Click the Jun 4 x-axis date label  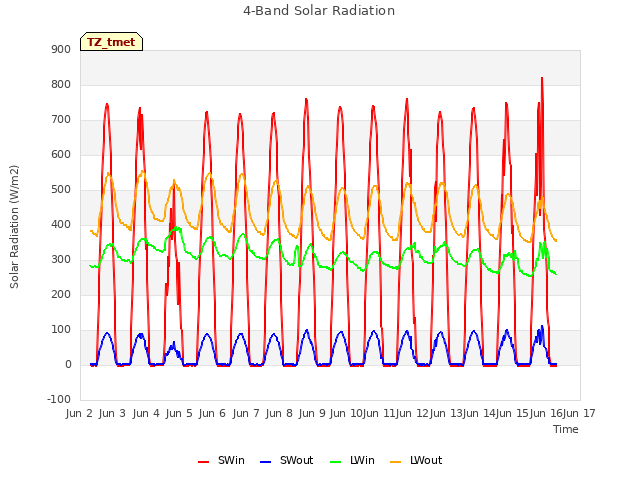pos(146,413)
